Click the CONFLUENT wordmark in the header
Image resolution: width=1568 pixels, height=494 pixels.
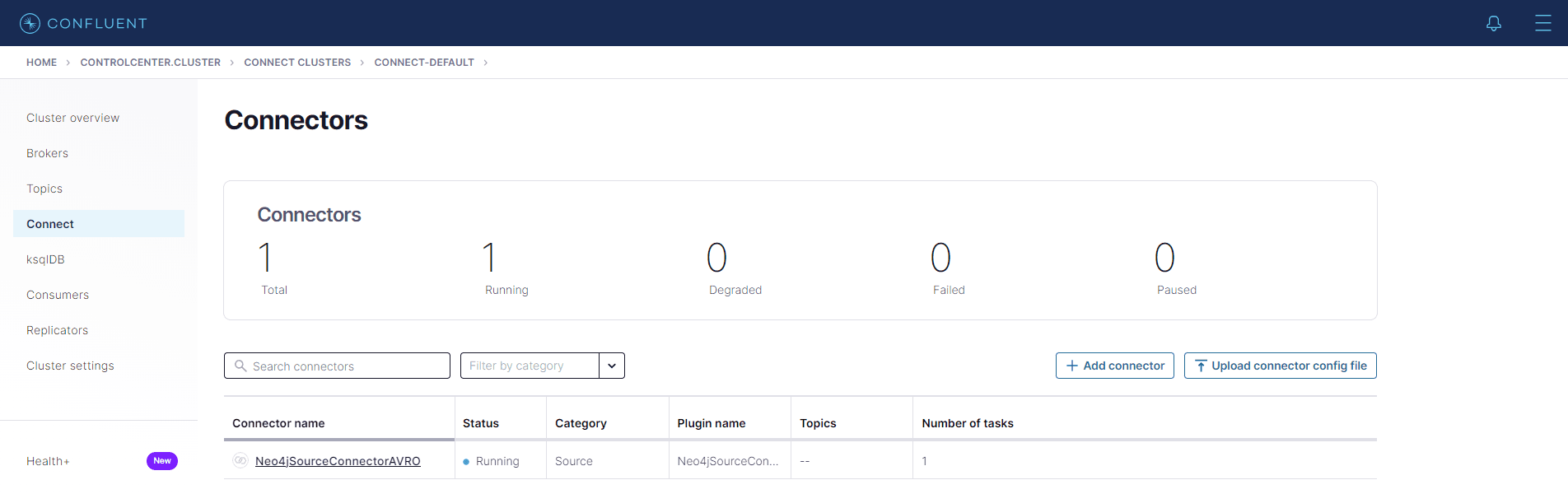[x=97, y=23]
